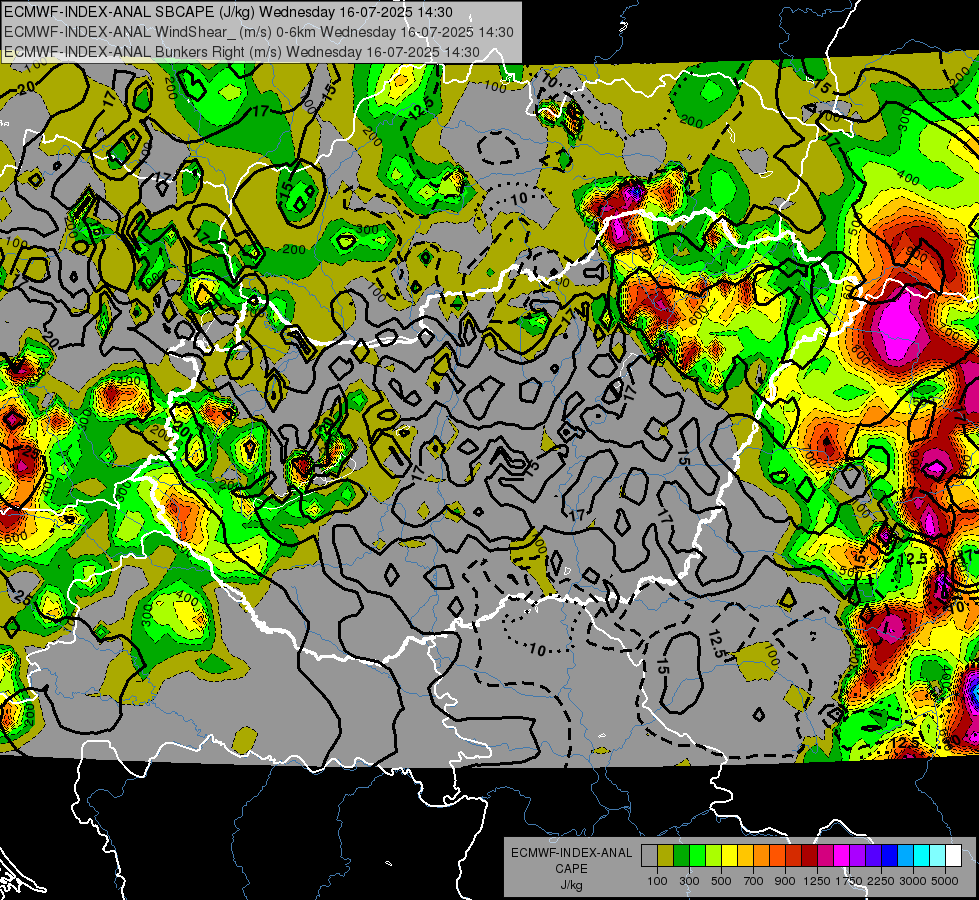This screenshot has width=979, height=900.
Task: Click the 300 legend value
Action: [x=689, y=881]
